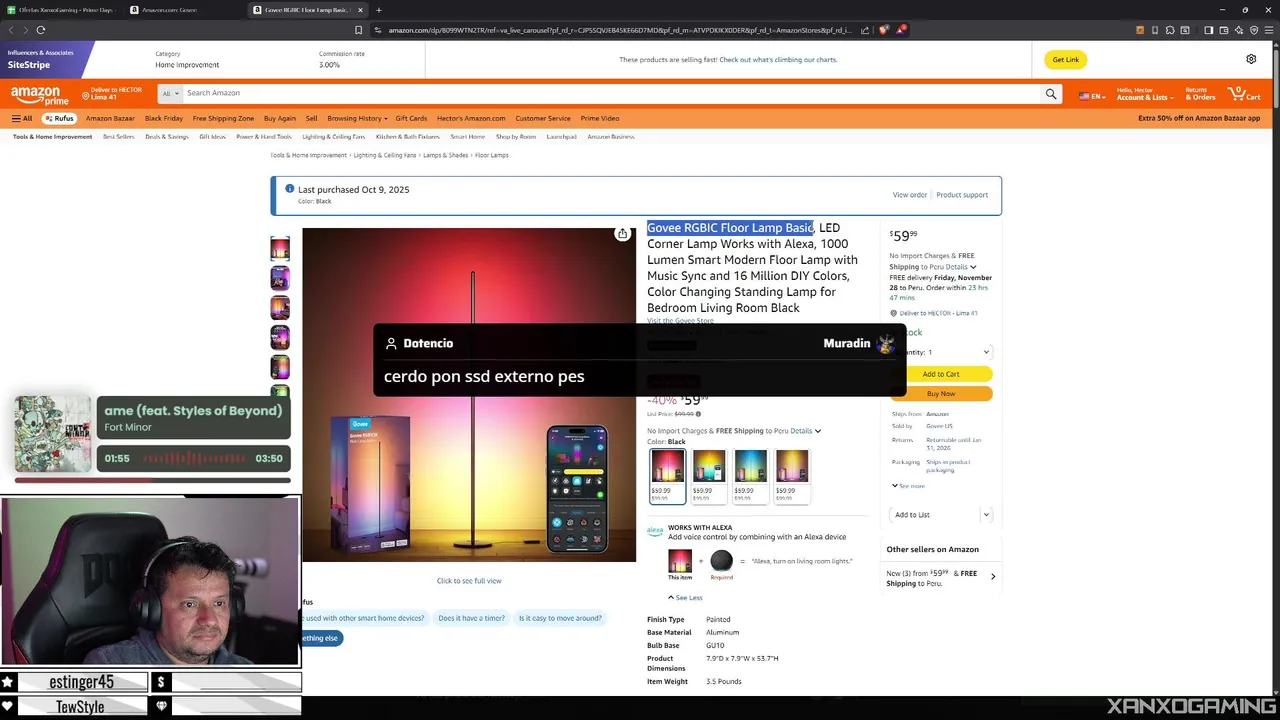This screenshot has width=1280, height=720.
Task: Expand Details in the buy box shipping info
Action: point(960,267)
